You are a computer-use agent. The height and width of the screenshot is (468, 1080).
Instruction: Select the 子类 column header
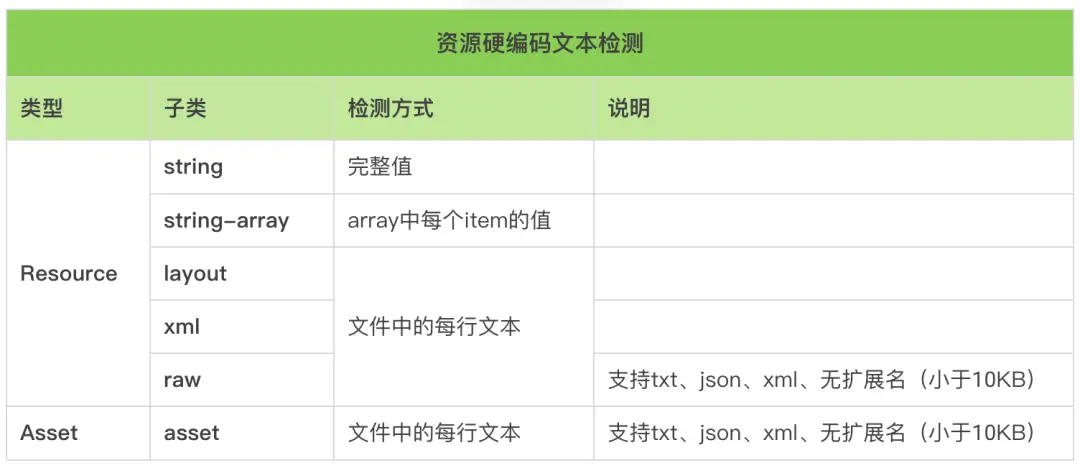[x=185, y=109]
